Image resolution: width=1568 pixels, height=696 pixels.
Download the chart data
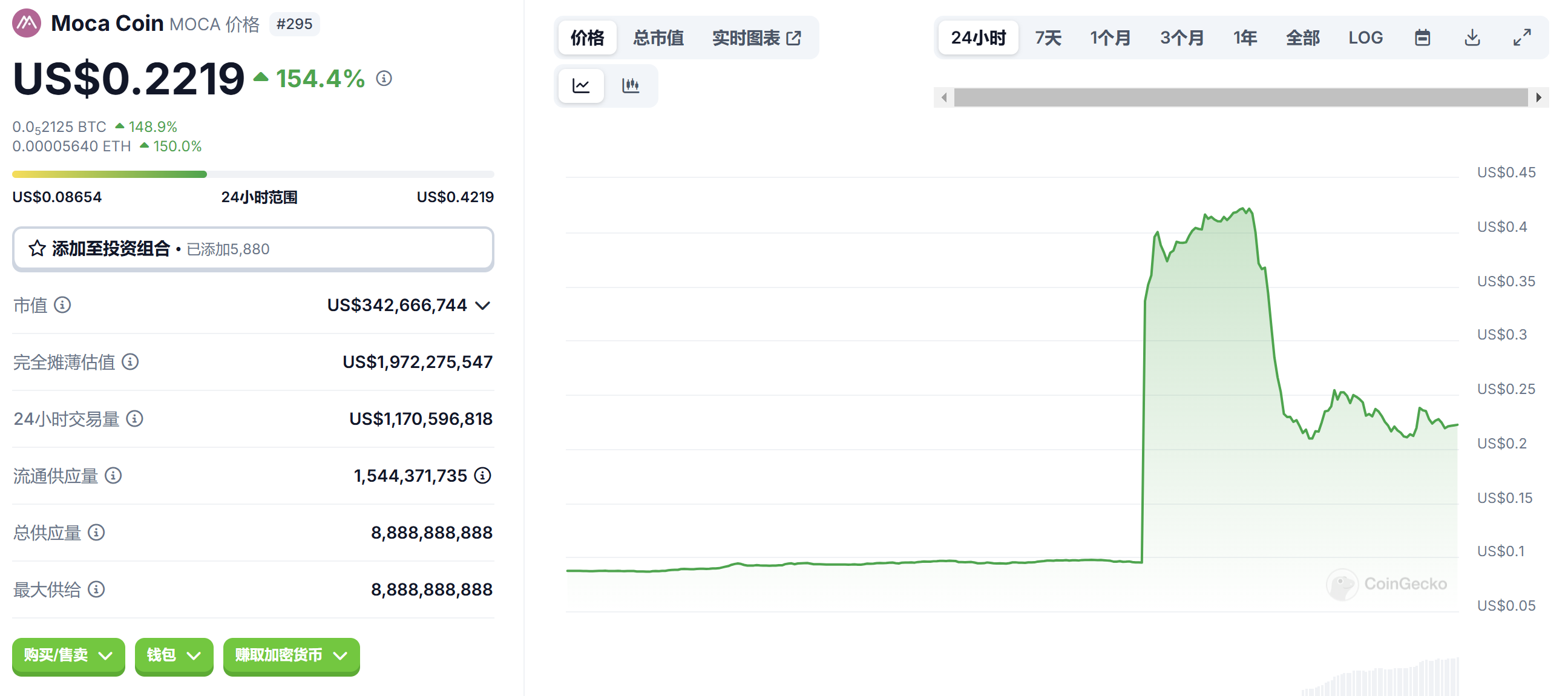click(1472, 38)
